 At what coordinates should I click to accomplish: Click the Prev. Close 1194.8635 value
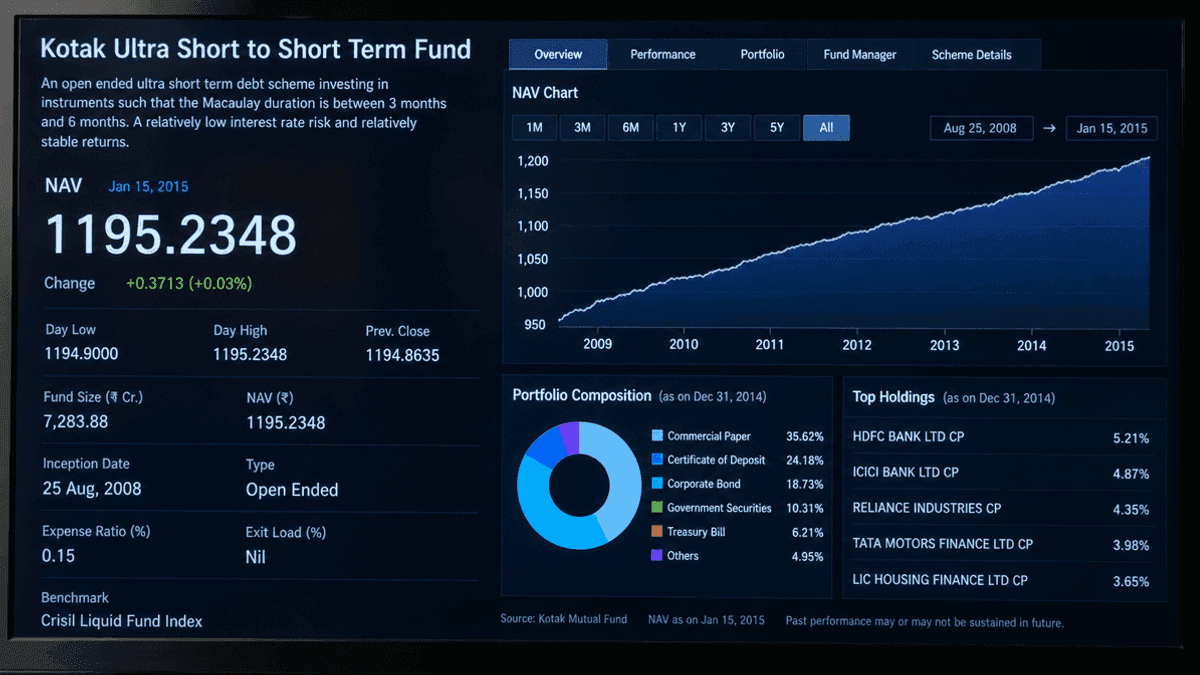pos(402,354)
